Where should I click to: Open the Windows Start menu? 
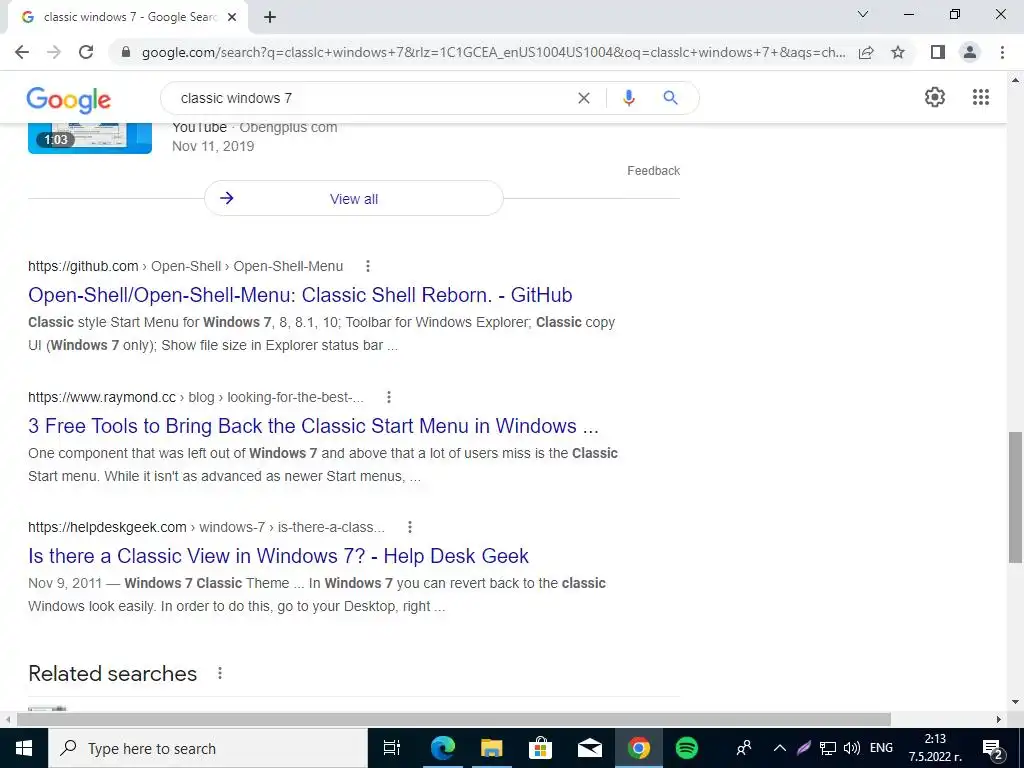[x=24, y=748]
